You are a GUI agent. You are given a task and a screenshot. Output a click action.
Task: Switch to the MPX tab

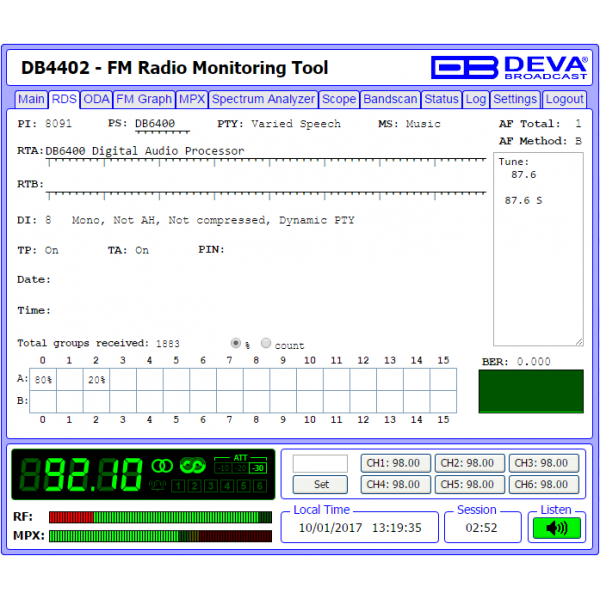click(192, 99)
